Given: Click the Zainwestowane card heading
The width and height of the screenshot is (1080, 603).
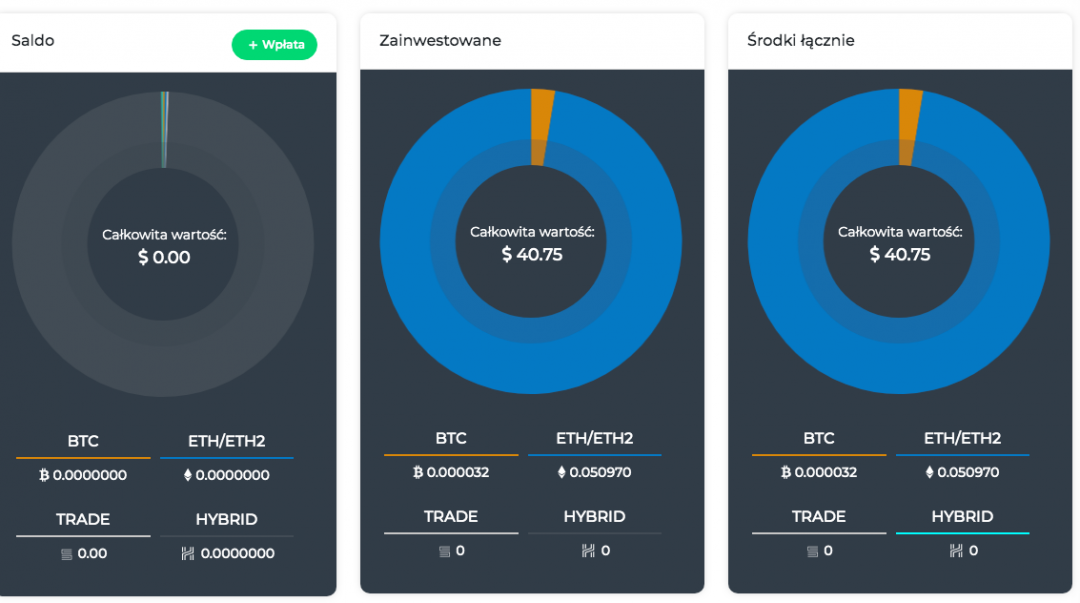Looking at the screenshot, I should coord(440,41).
